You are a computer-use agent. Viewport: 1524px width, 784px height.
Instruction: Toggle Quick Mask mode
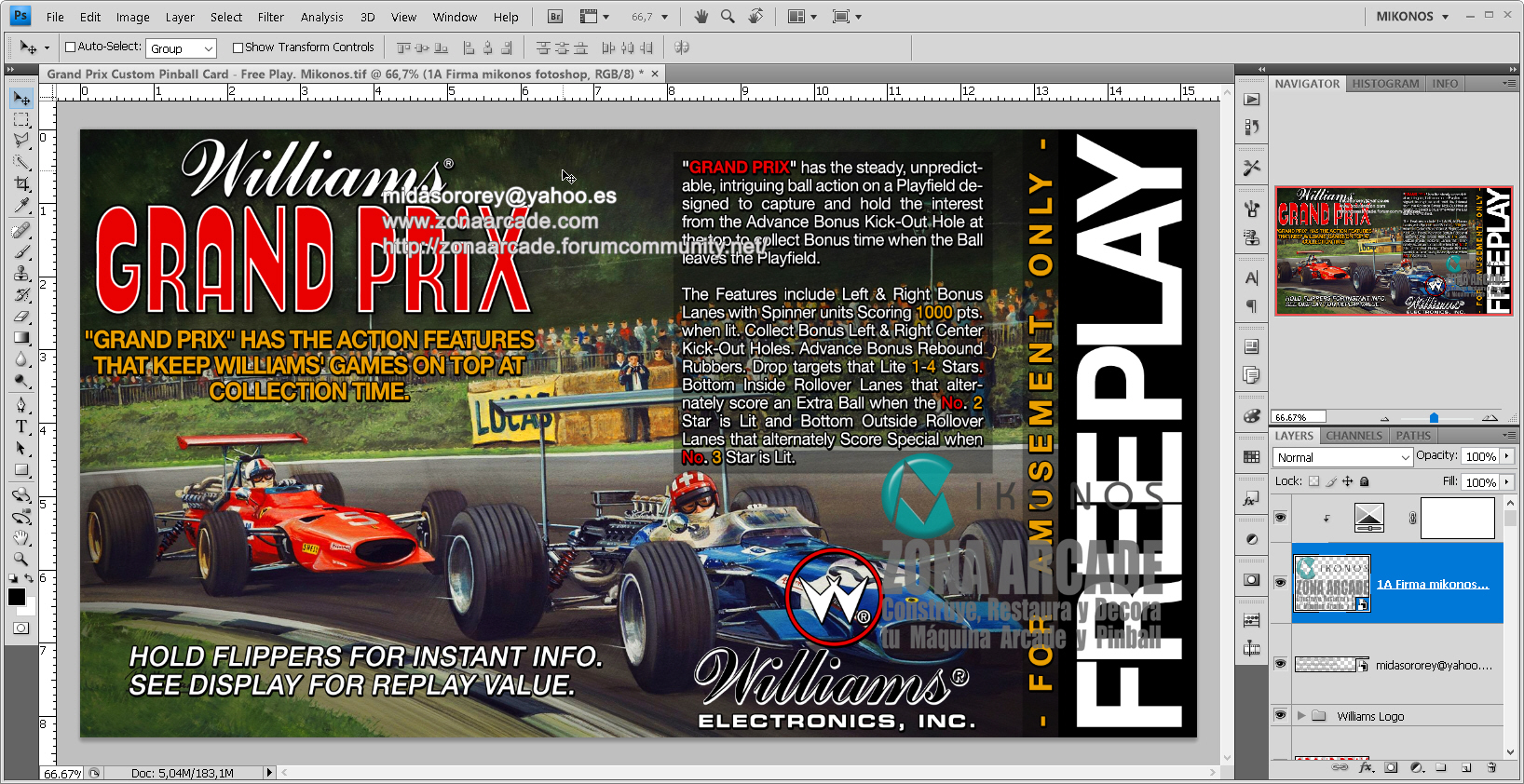pyautogui.click(x=20, y=629)
